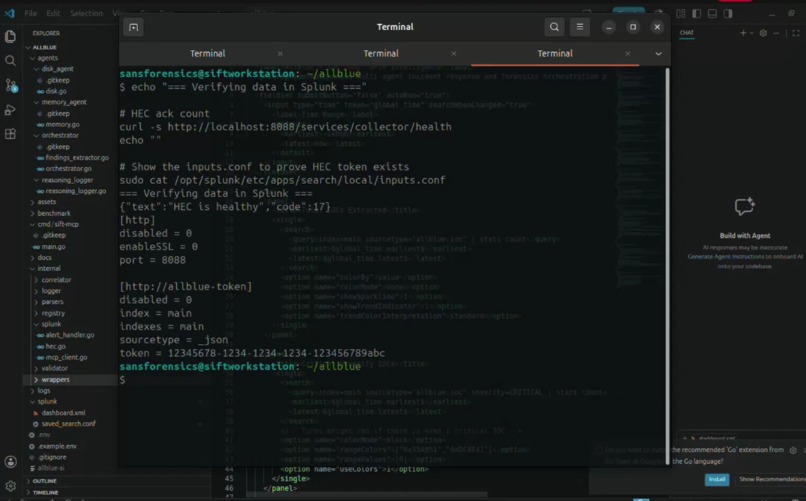Open saved_search.conf file

click(68, 424)
